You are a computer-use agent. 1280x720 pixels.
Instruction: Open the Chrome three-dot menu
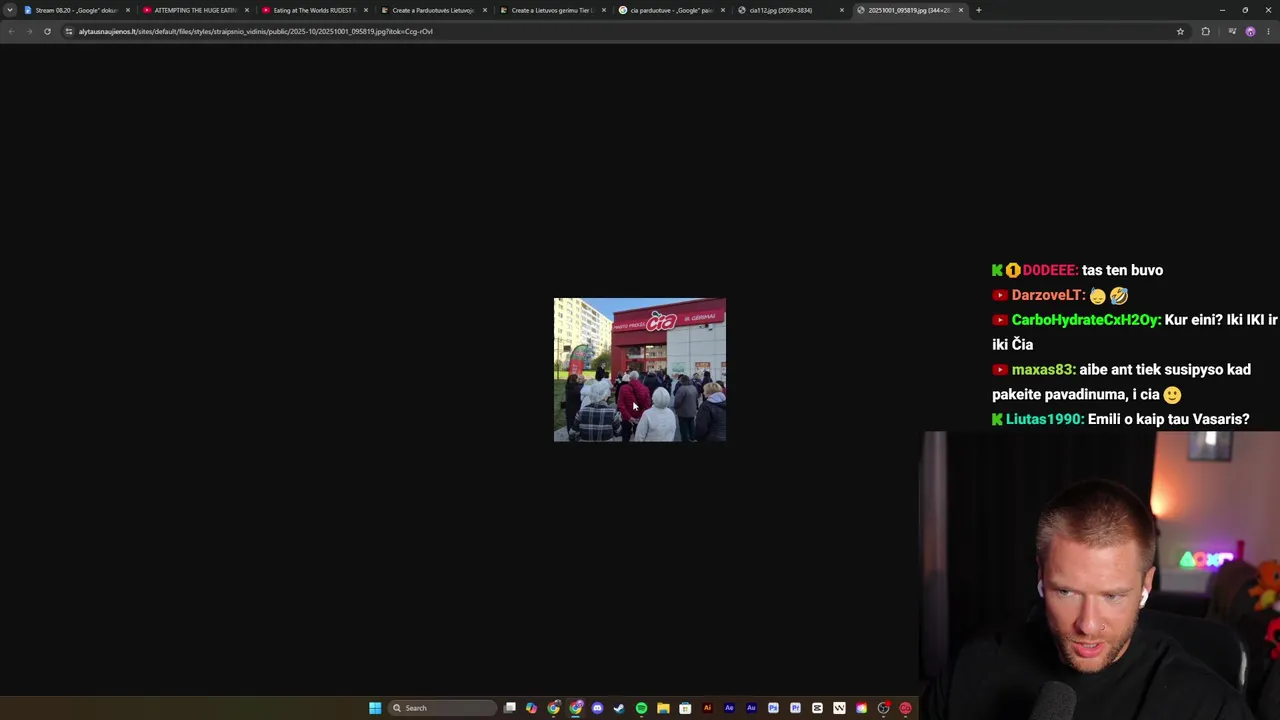click(1268, 31)
